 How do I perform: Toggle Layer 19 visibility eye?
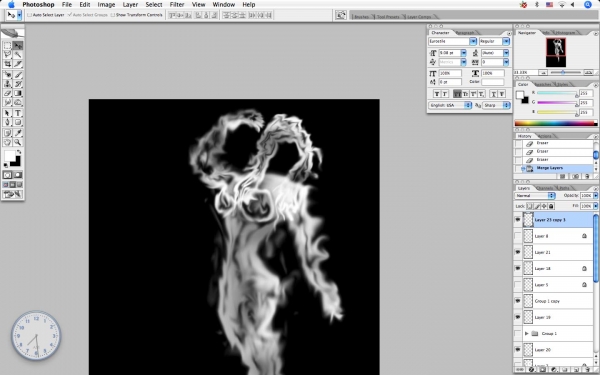coord(518,317)
